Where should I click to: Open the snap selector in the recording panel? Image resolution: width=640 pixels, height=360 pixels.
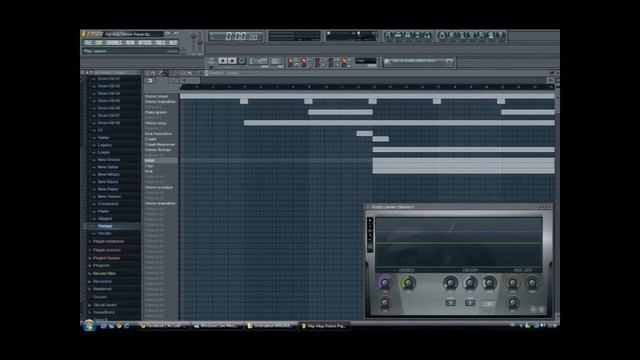pyautogui.click(x=366, y=61)
